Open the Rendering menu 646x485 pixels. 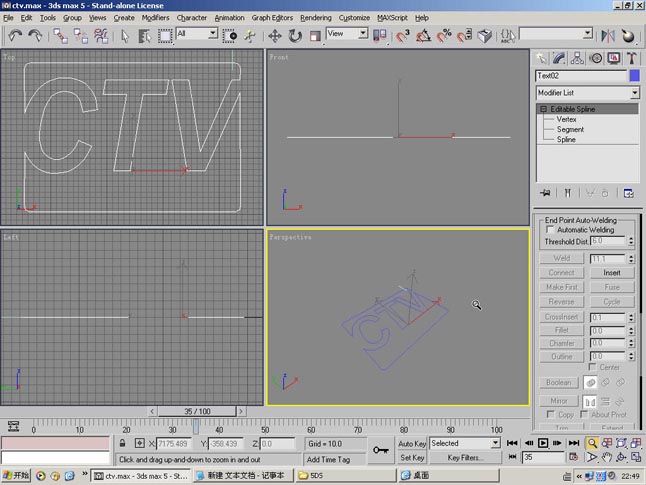tap(316, 18)
